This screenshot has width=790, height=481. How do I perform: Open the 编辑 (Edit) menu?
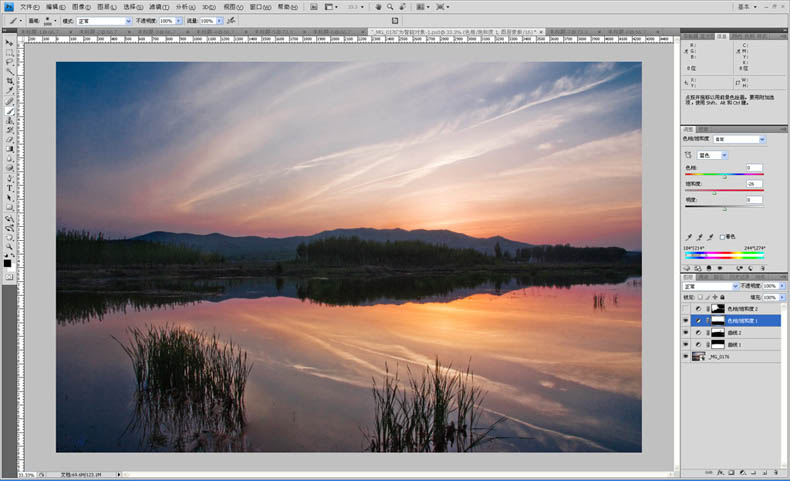pyautogui.click(x=55, y=7)
